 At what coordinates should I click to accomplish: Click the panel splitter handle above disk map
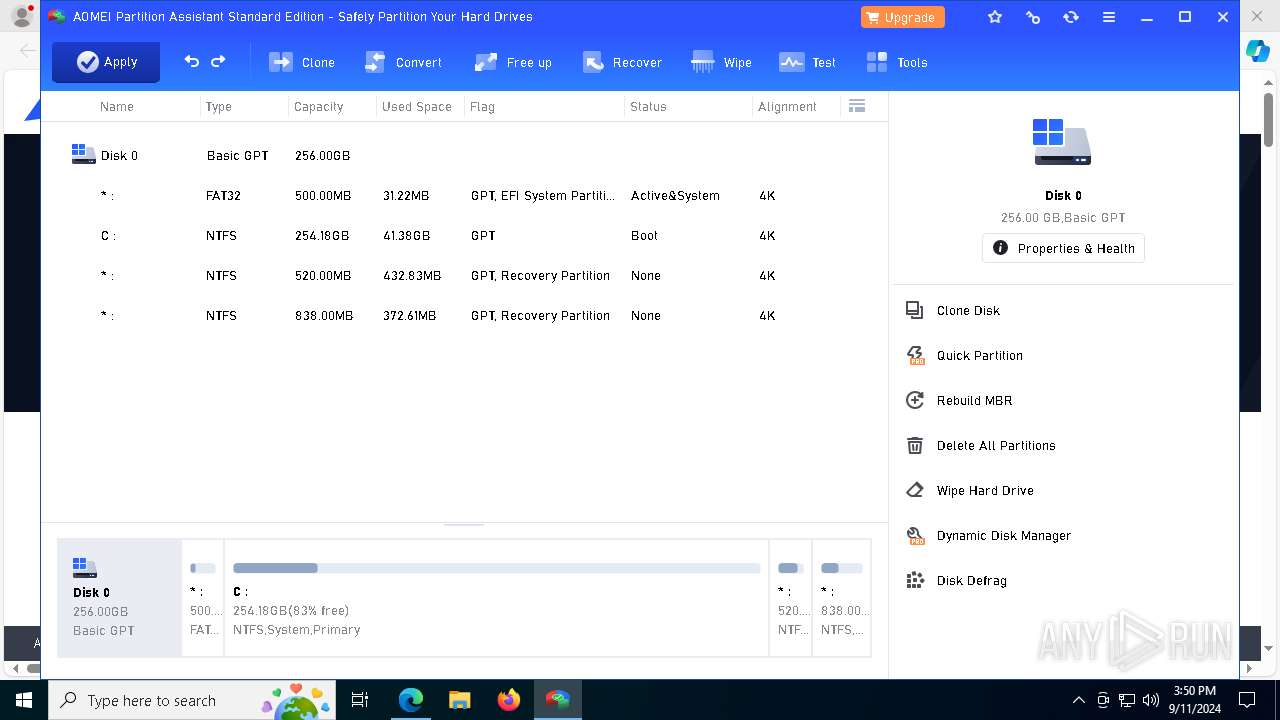click(x=464, y=523)
